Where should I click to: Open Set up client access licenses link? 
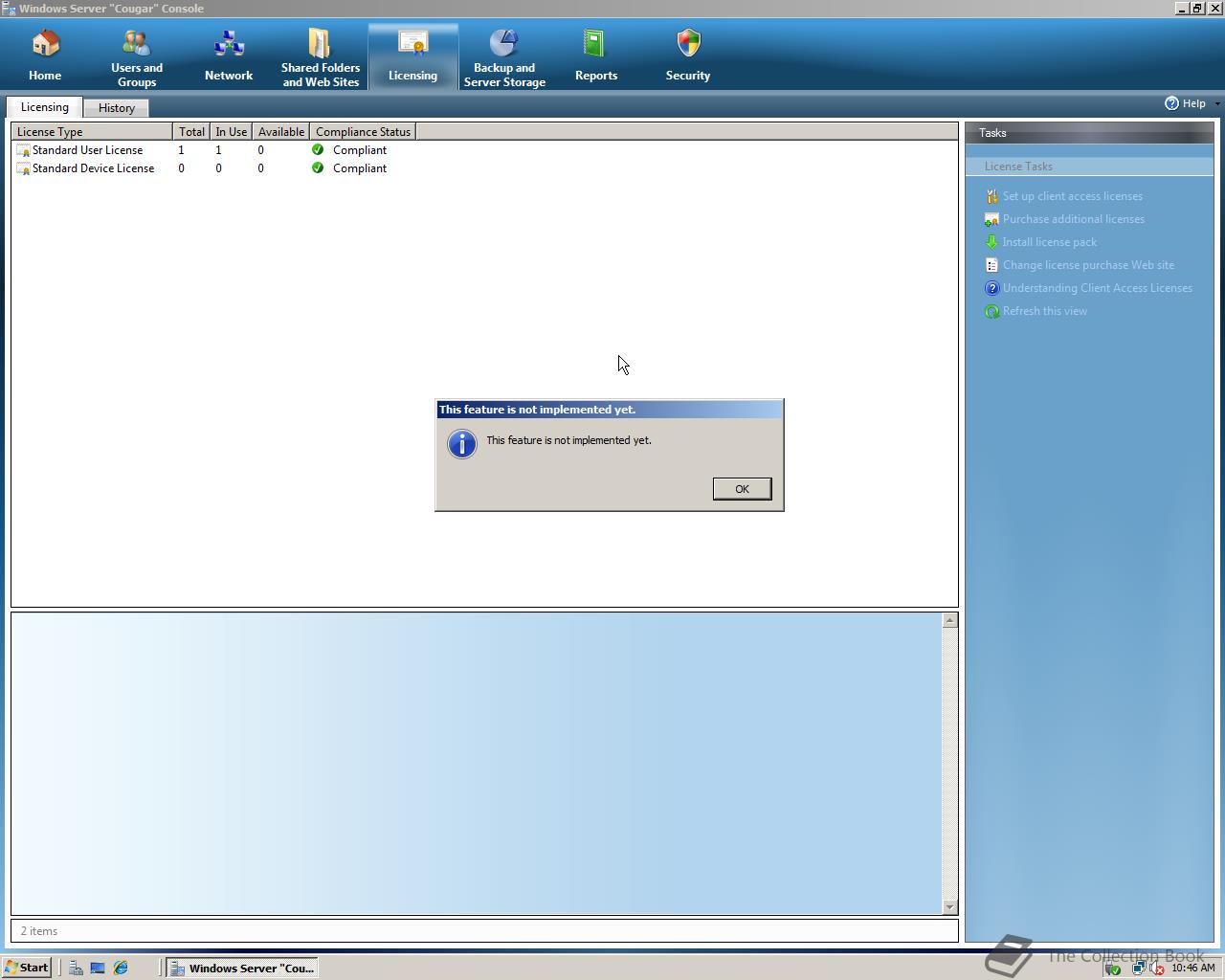(1073, 196)
